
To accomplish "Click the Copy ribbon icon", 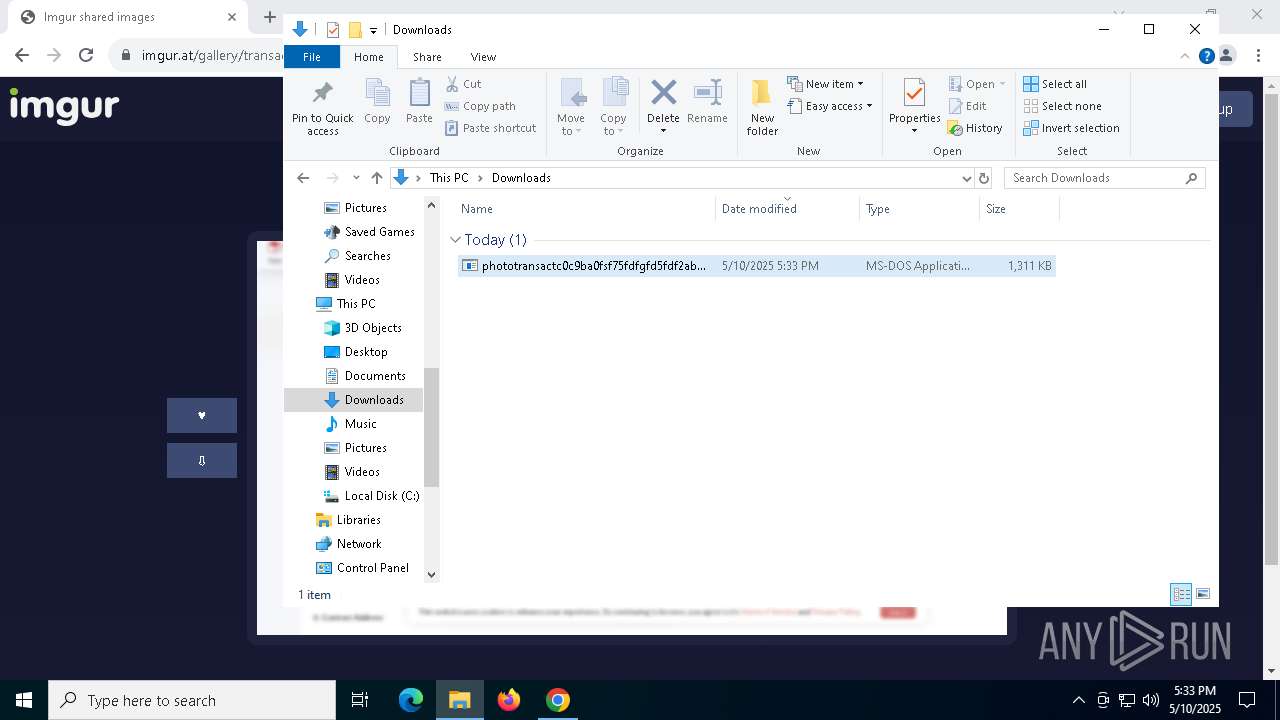I will [x=377, y=102].
